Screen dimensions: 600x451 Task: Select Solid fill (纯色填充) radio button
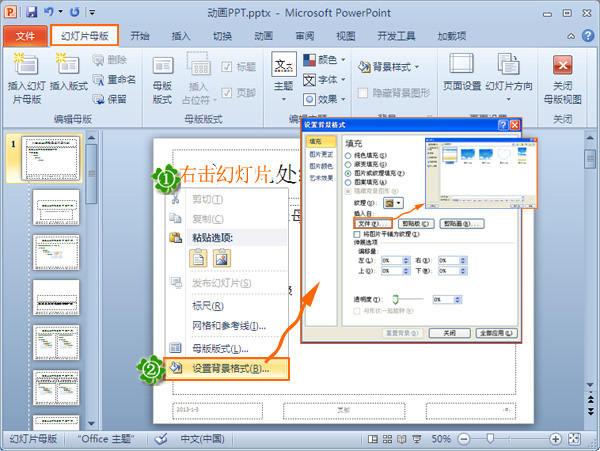pos(348,156)
